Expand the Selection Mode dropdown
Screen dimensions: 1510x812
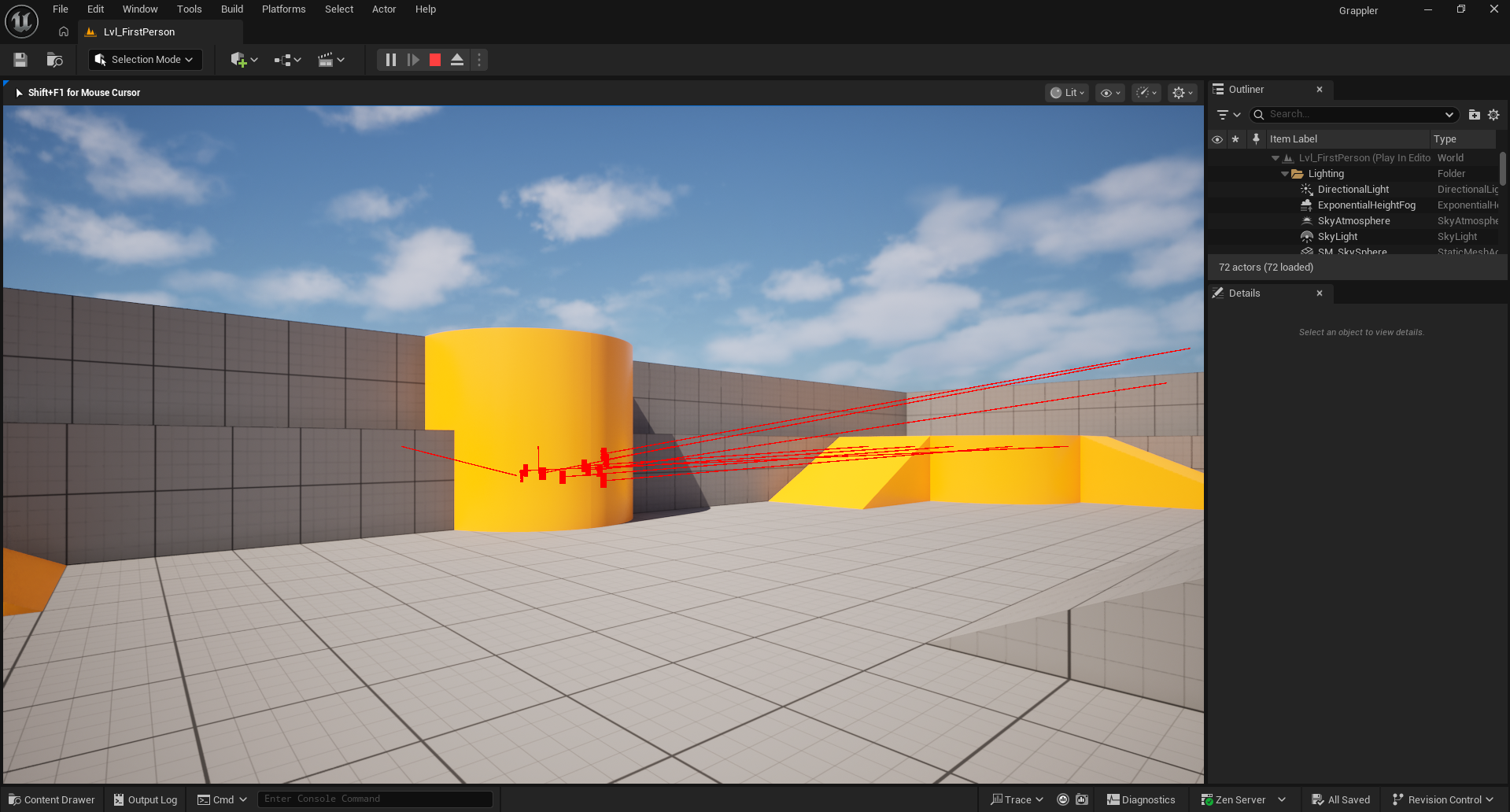145,60
